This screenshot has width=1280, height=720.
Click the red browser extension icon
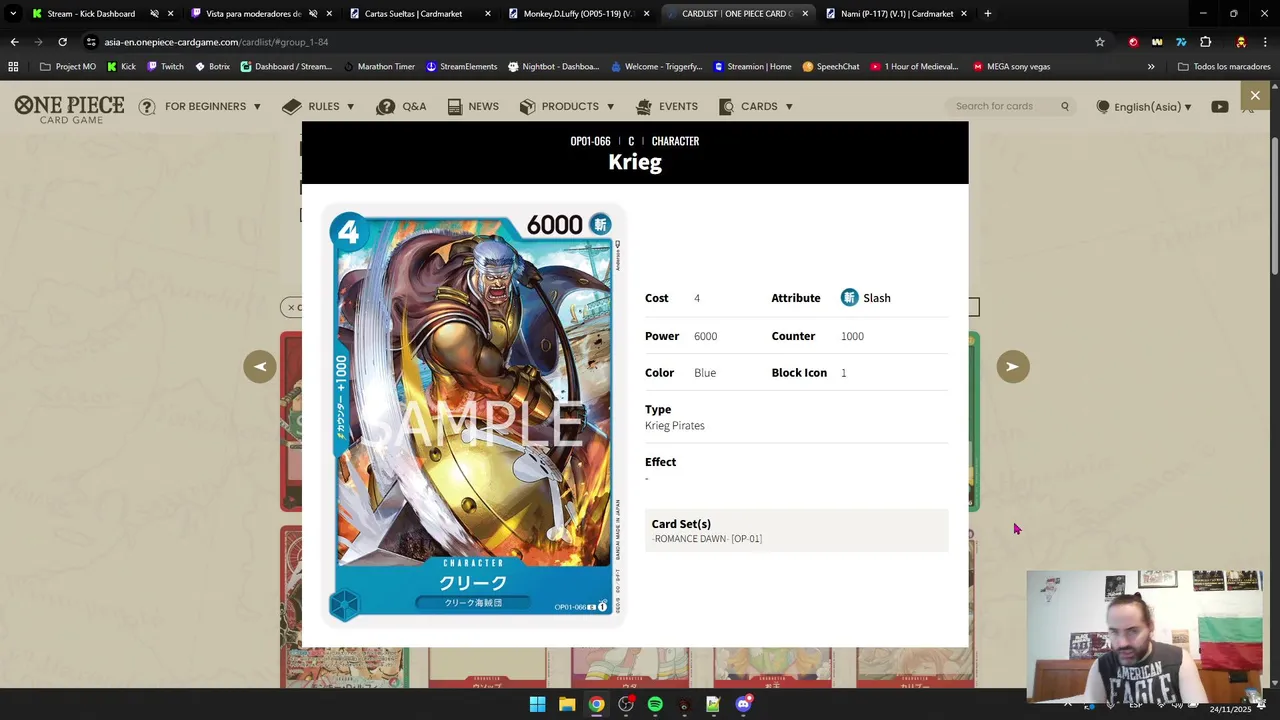(x=1133, y=42)
